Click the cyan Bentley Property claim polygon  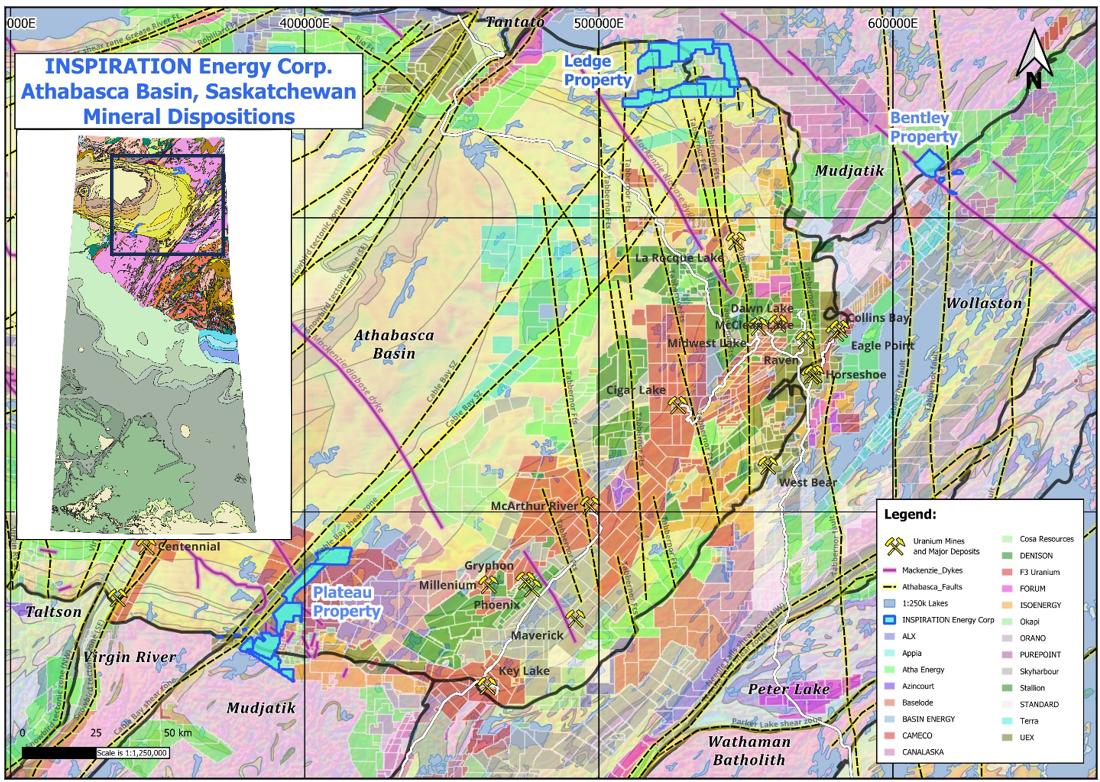pos(930,163)
